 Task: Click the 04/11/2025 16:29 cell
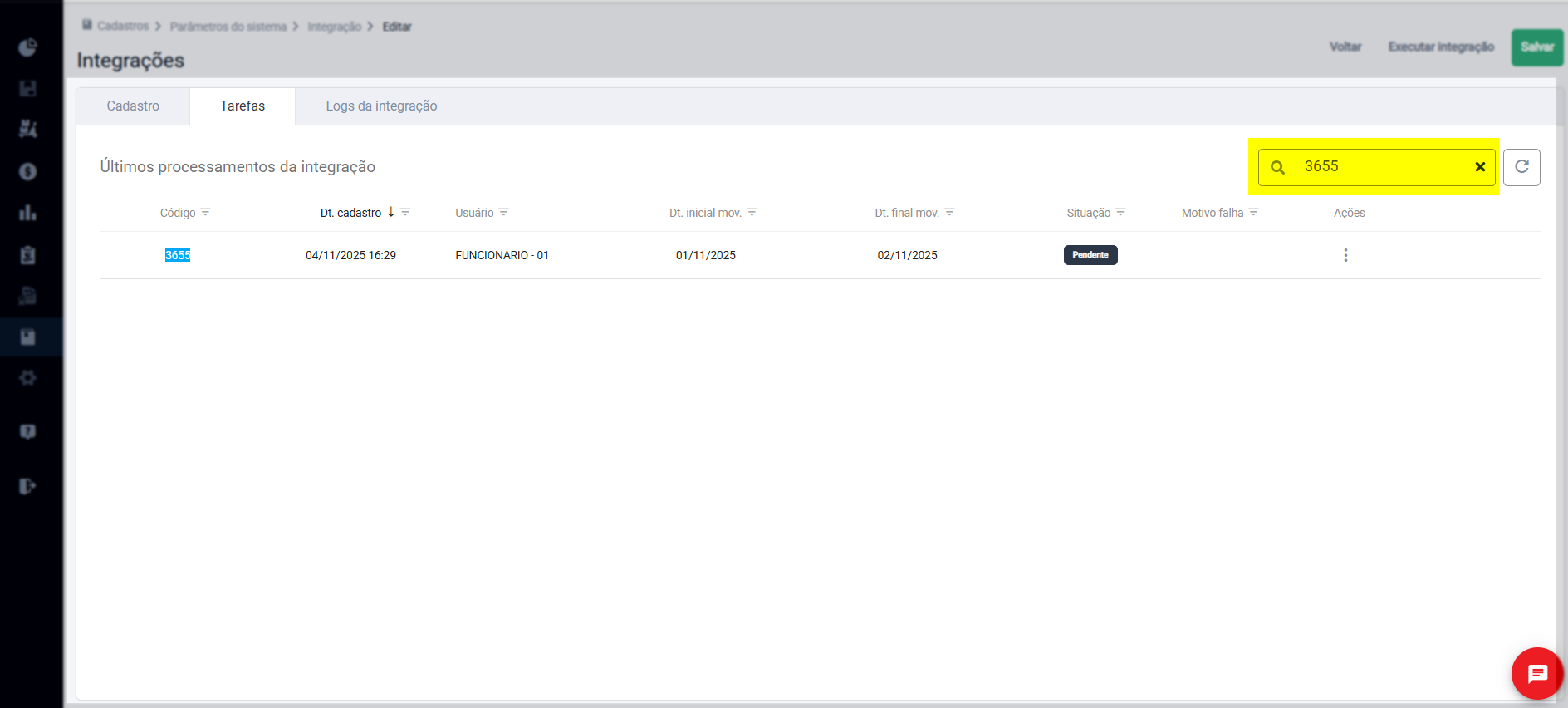350,255
